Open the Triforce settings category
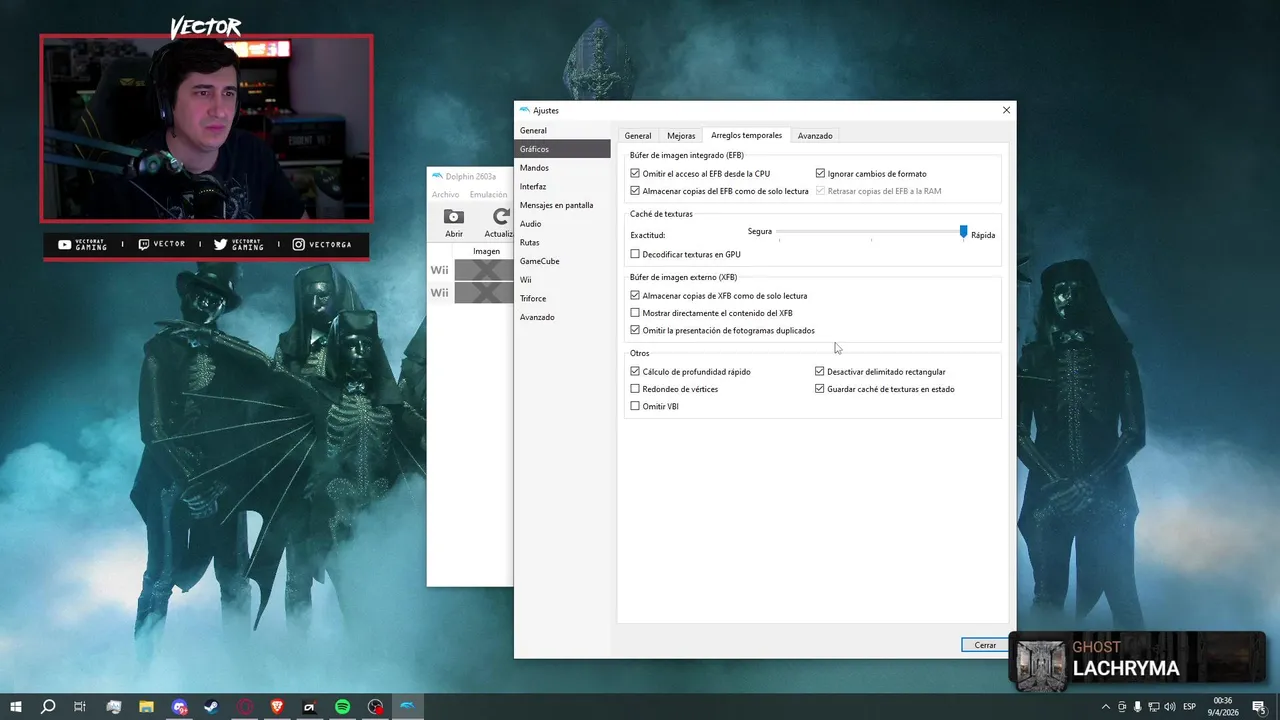 (x=562, y=299)
